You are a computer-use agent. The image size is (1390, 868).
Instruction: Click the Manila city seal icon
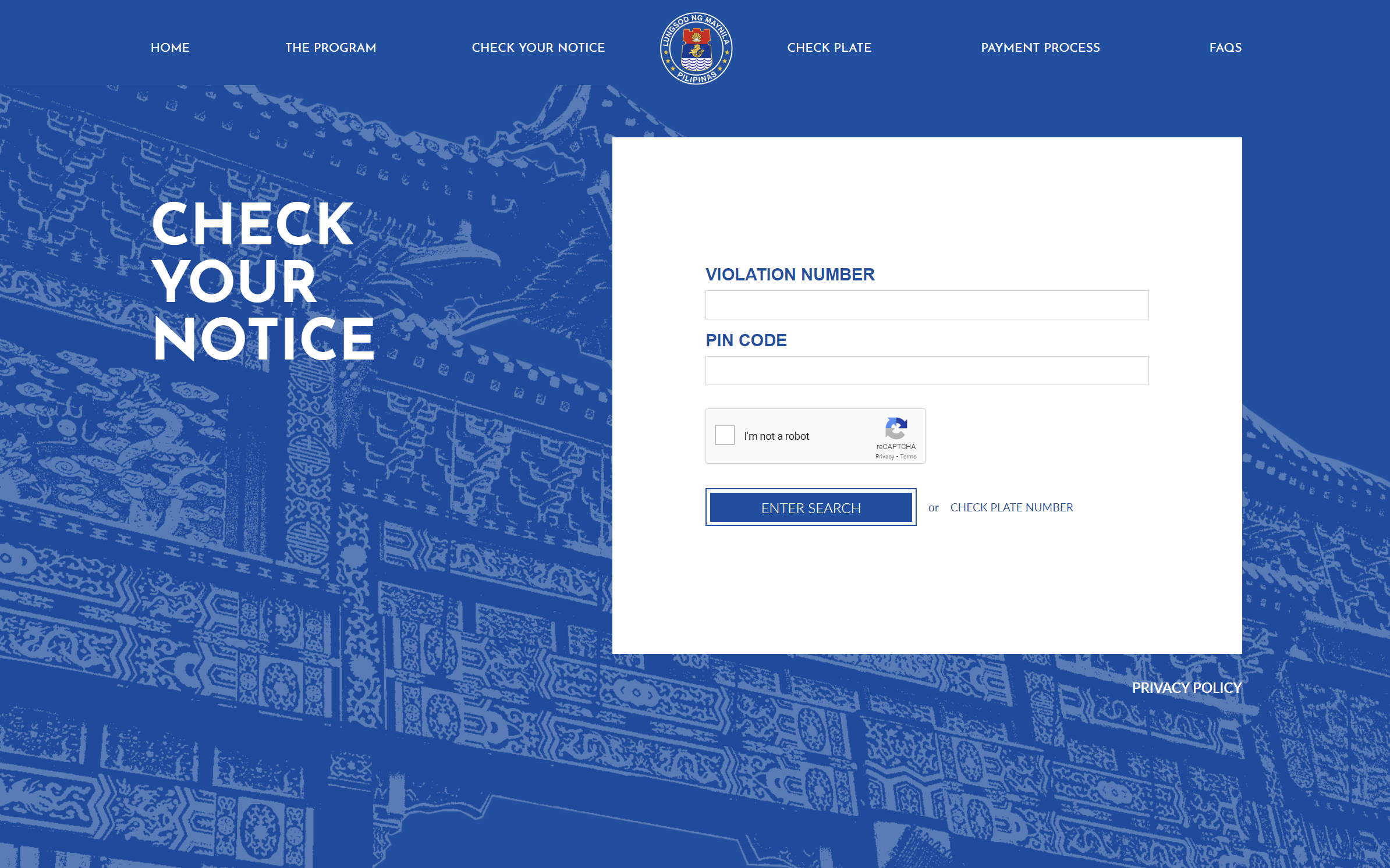click(x=696, y=48)
